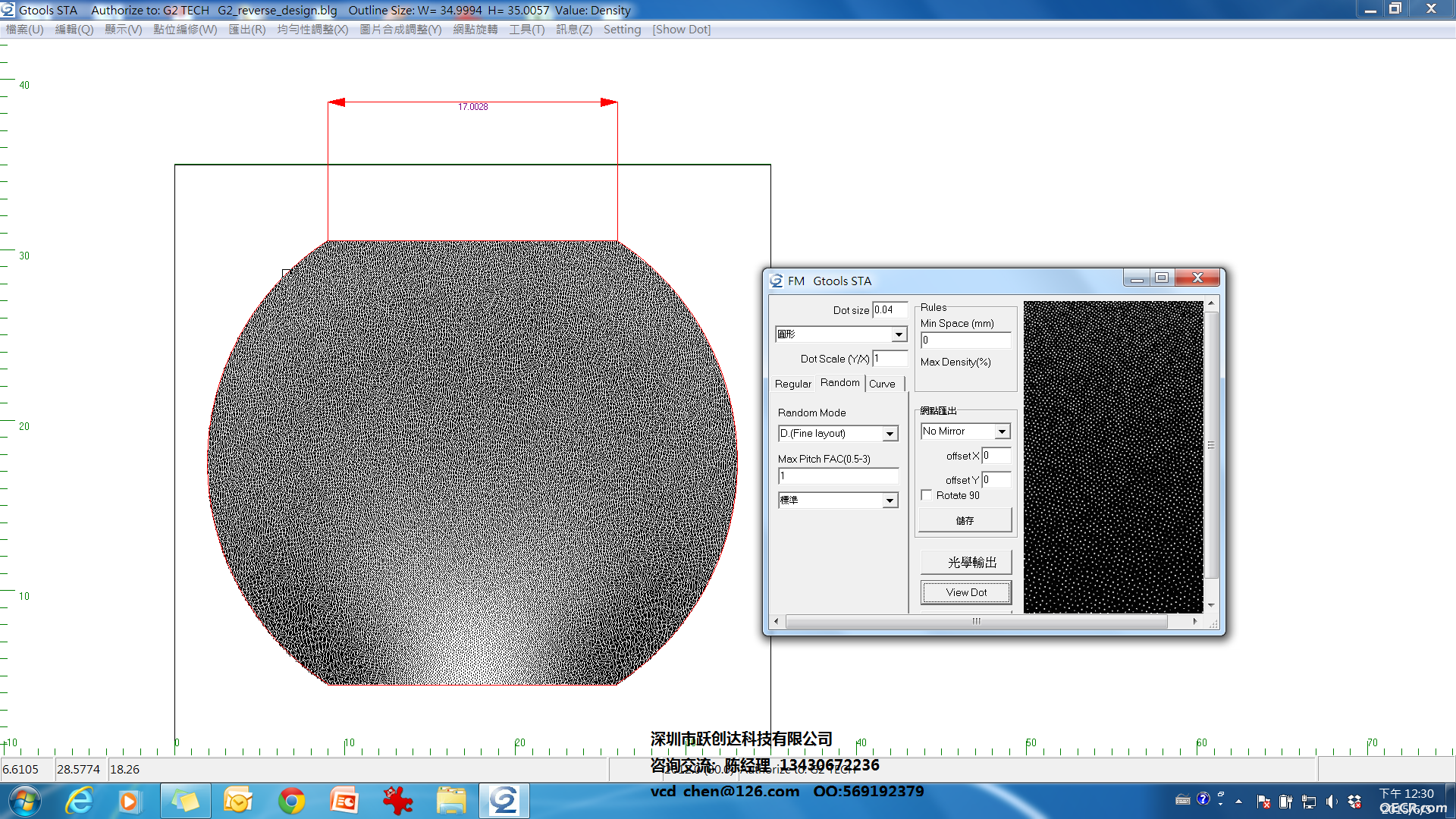Open Sticky Notes taskbar icon

pyautogui.click(x=186, y=801)
